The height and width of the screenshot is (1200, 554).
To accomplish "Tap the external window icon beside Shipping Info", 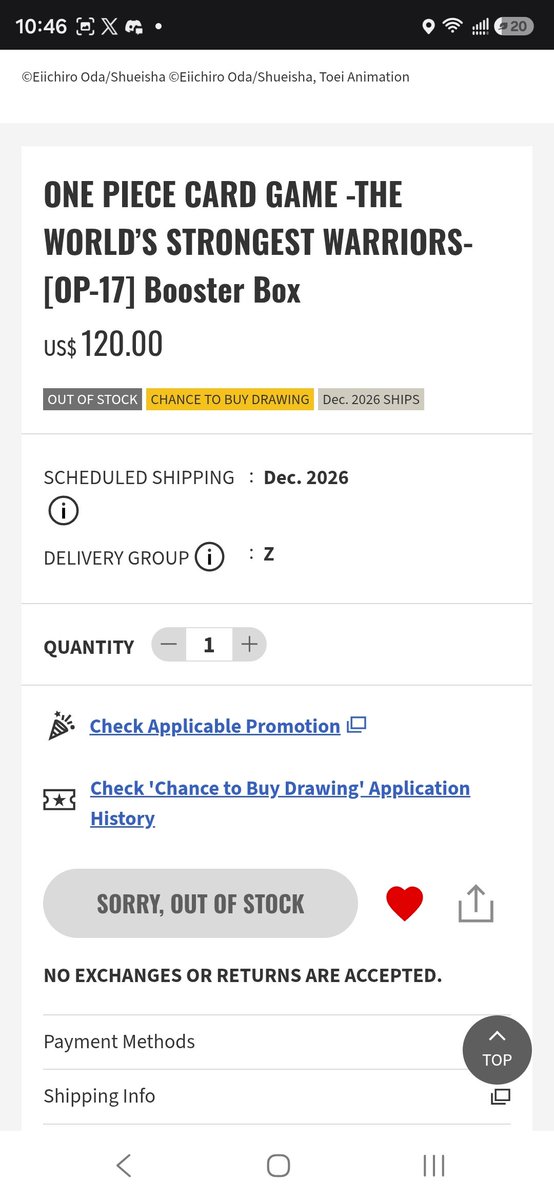I will coord(500,1097).
